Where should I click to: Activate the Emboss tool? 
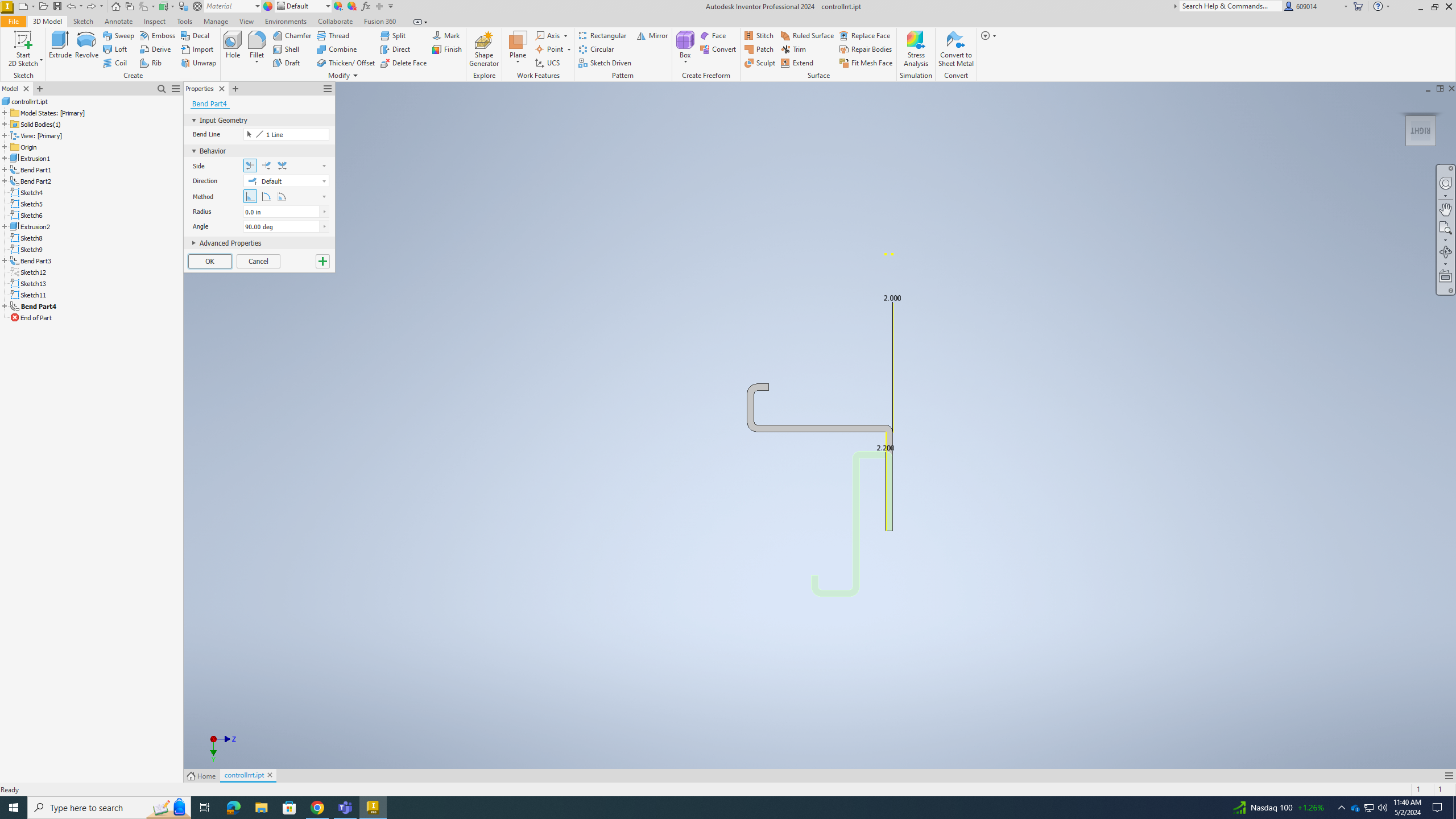[x=158, y=35]
